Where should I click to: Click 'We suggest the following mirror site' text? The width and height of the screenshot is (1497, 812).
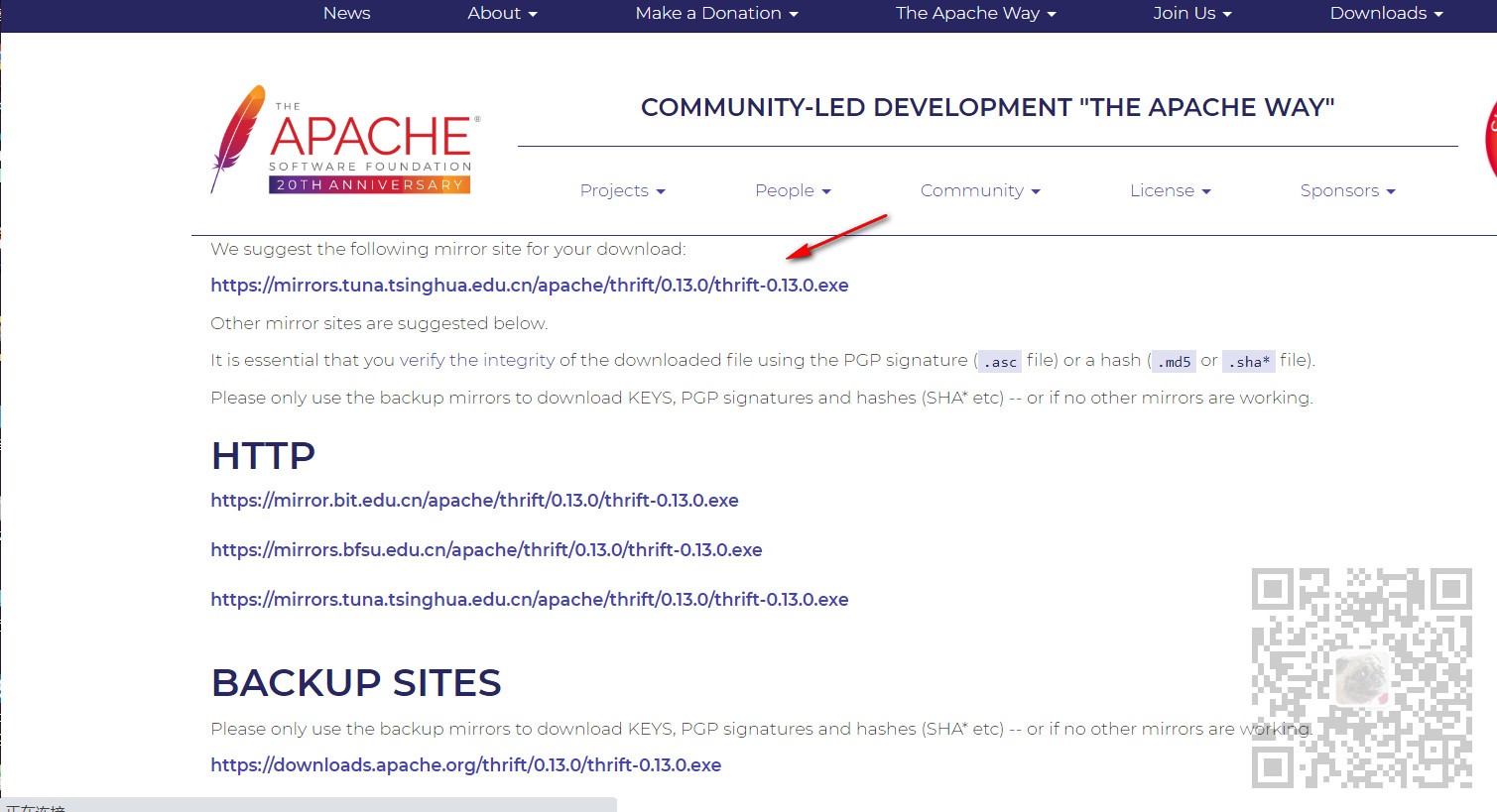(447, 249)
